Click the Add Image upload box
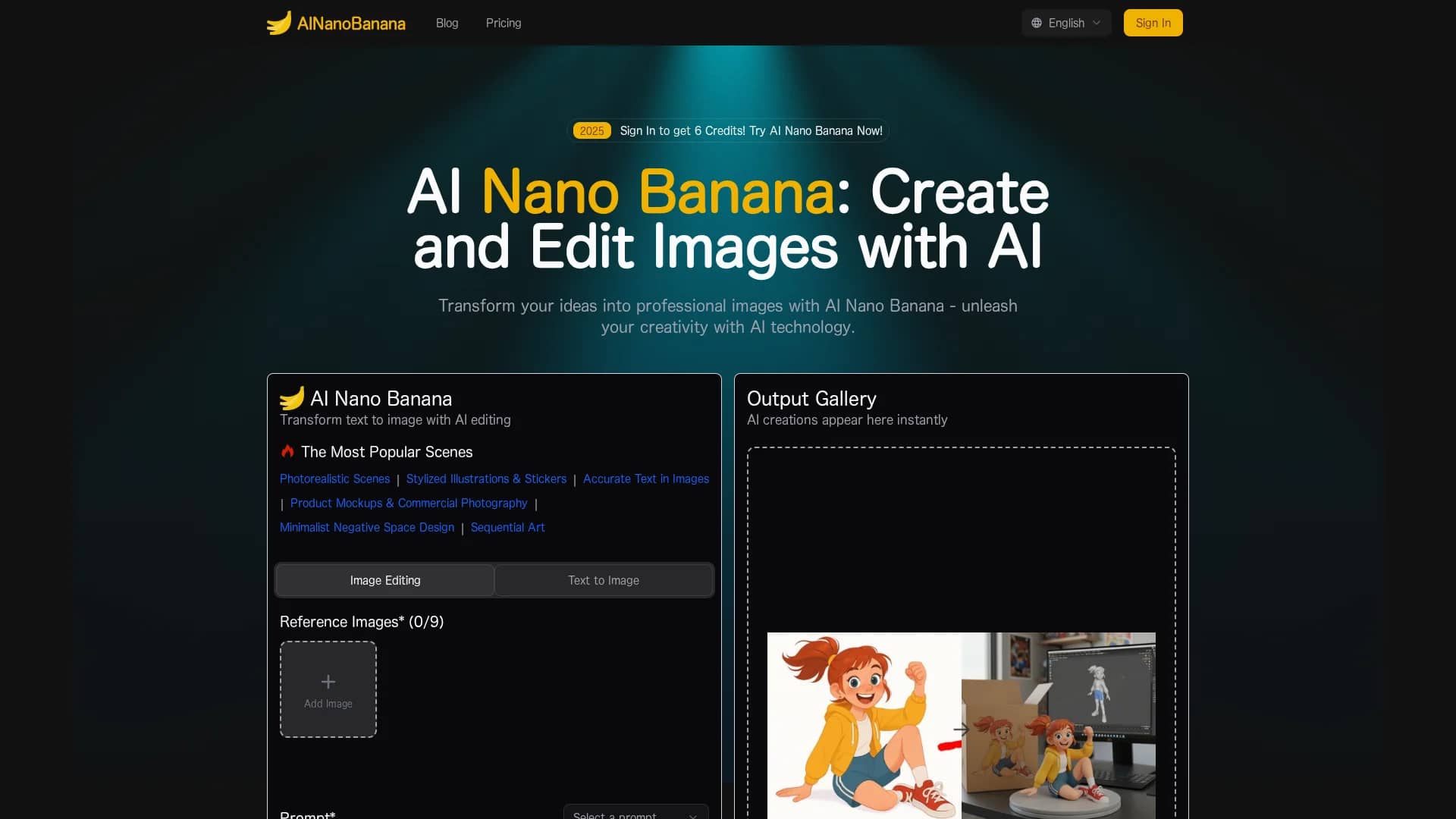 pos(328,689)
